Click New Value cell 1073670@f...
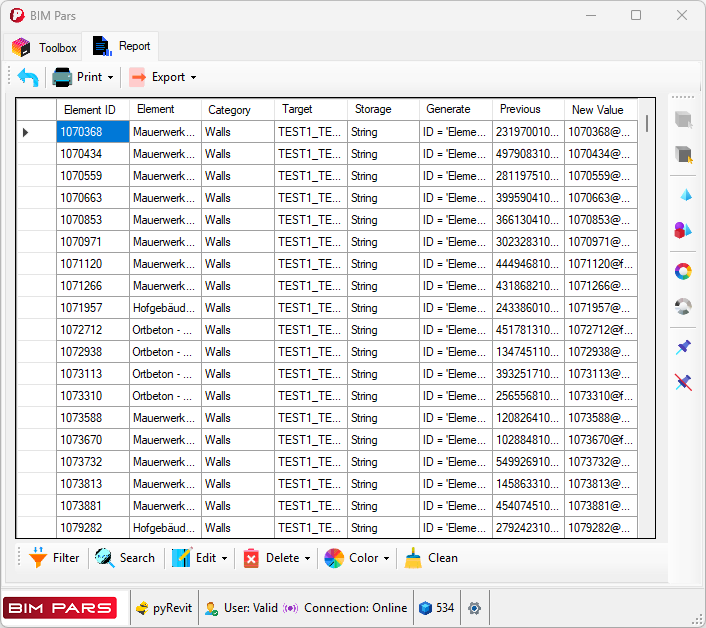Image resolution: width=706 pixels, height=628 pixels. 601,440
